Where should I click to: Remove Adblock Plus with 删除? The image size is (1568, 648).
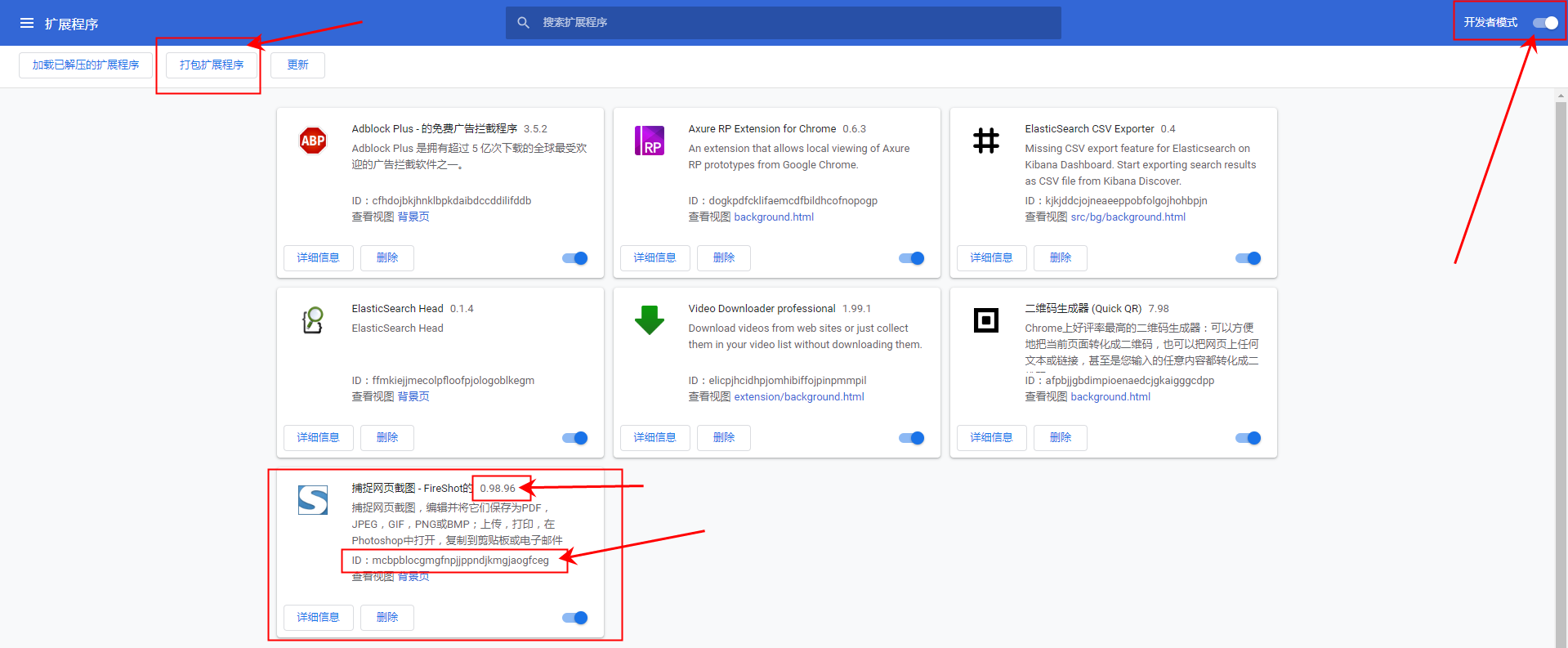pyautogui.click(x=387, y=258)
